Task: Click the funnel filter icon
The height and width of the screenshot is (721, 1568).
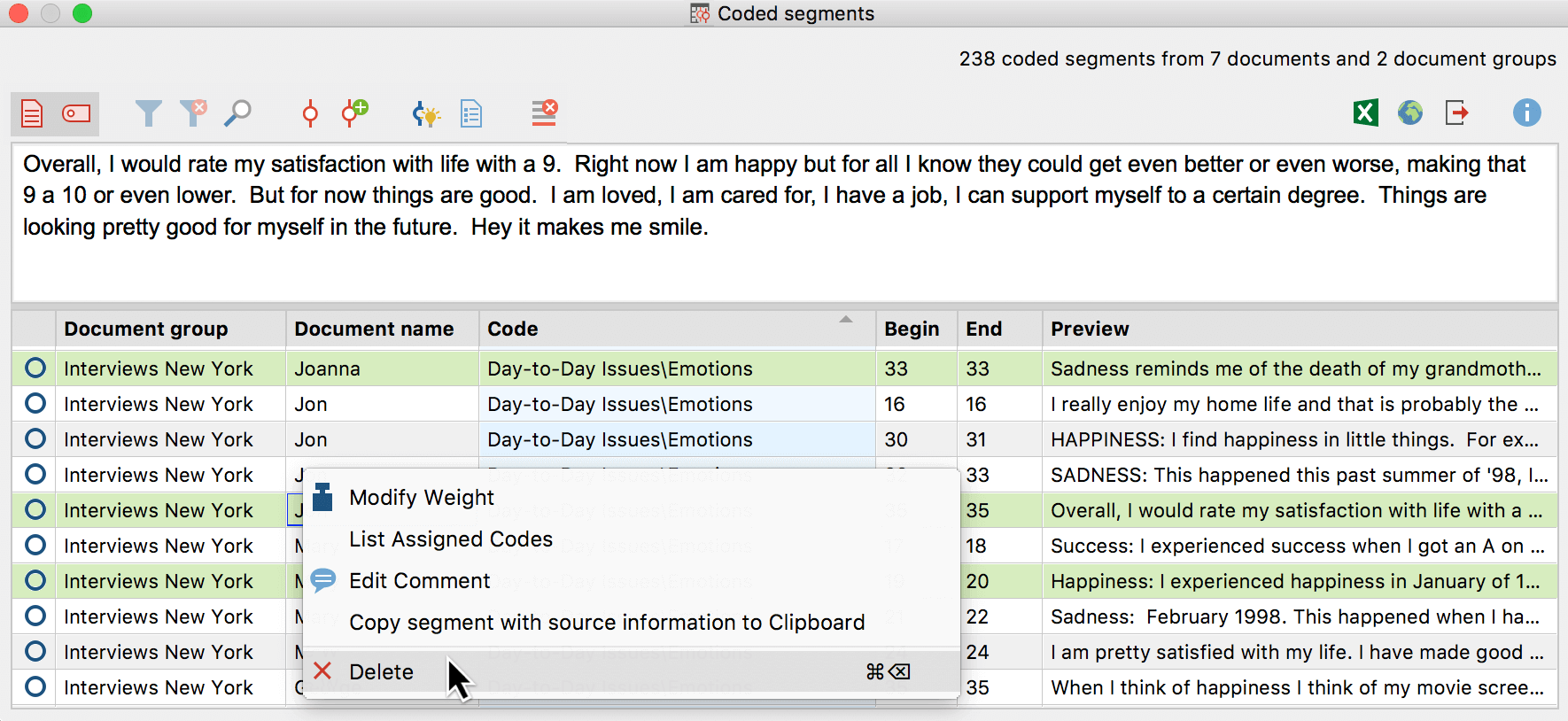Action: click(148, 113)
